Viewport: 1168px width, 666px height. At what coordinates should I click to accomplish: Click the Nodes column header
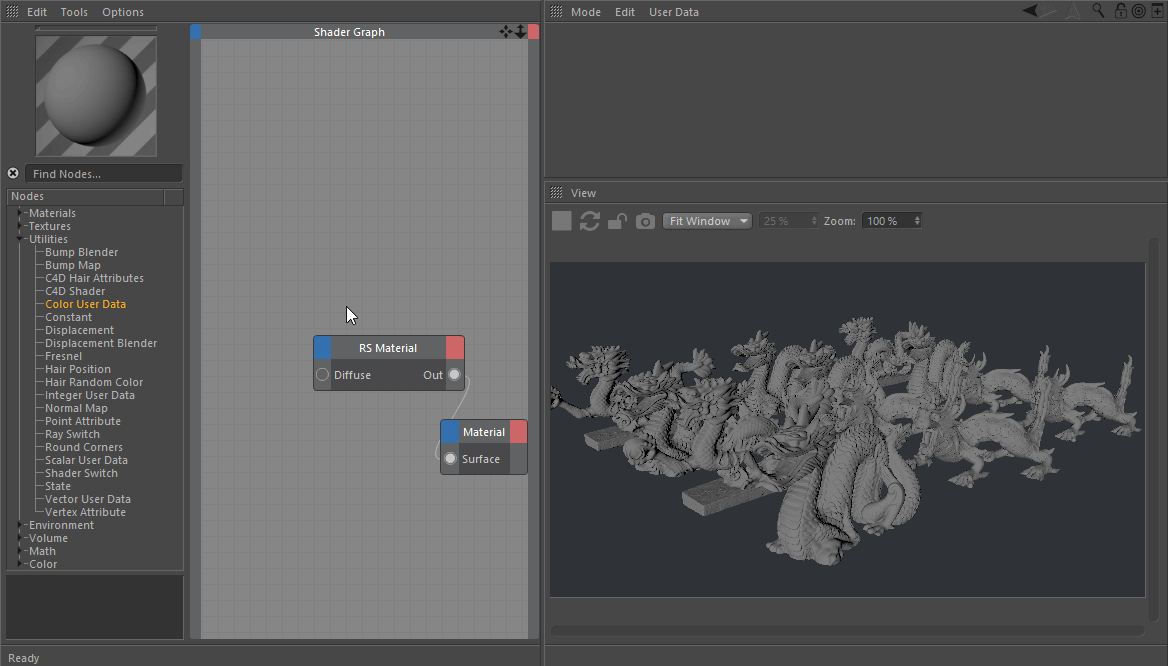coord(85,197)
